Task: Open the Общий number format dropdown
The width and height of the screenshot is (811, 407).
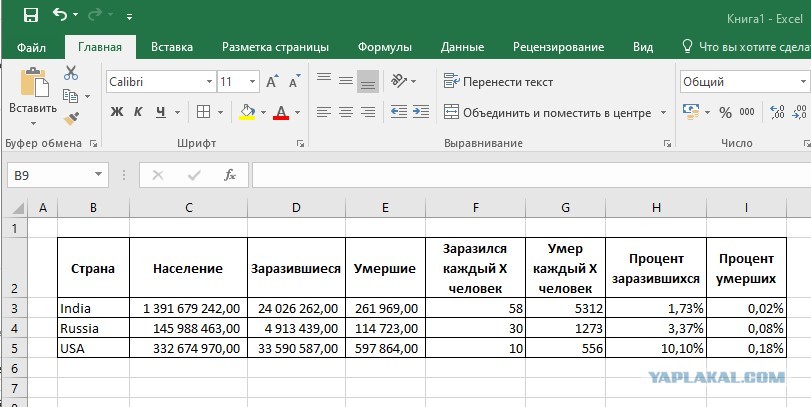Action: pyautogui.click(x=803, y=82)
